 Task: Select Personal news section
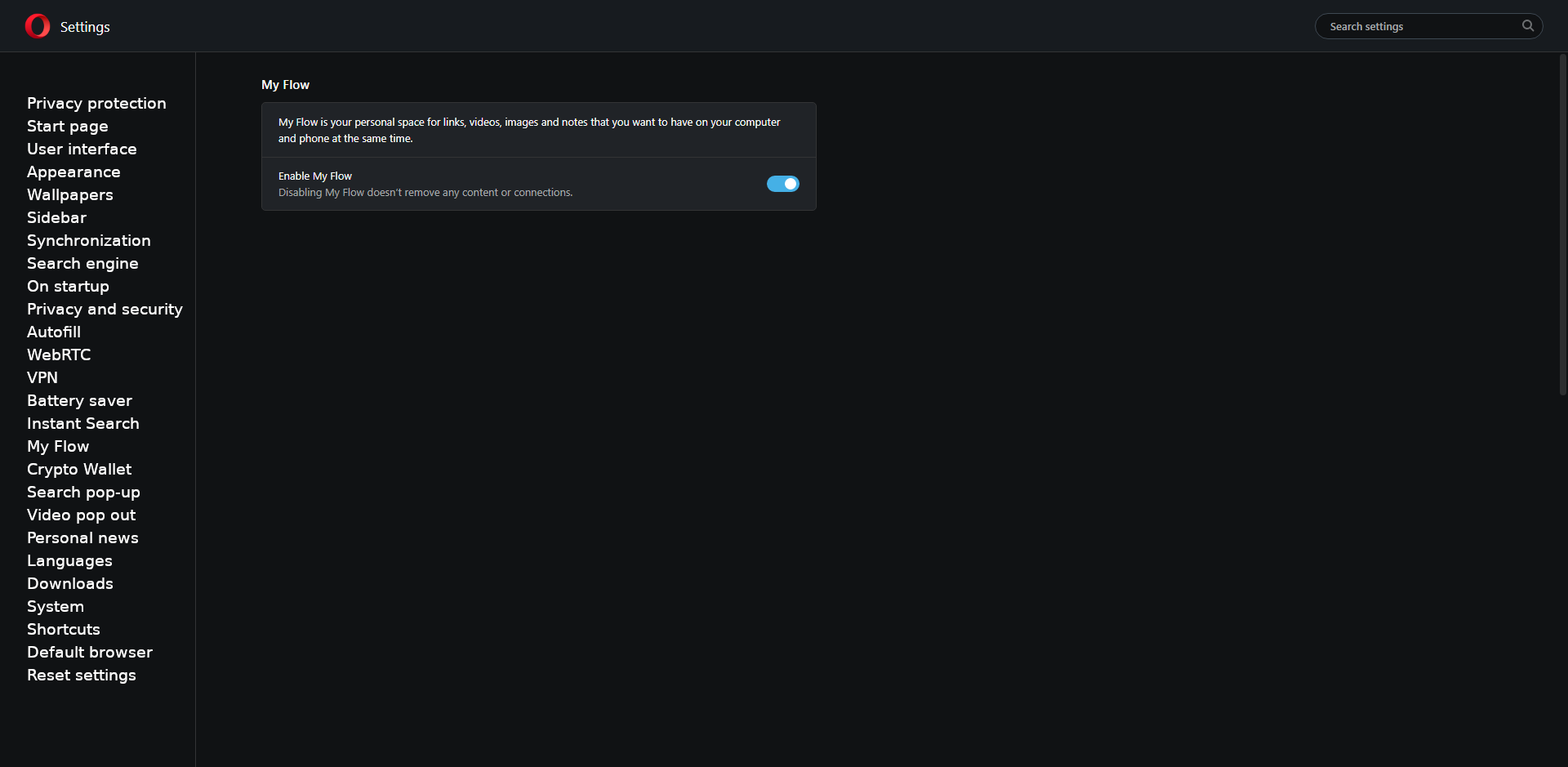(x=82, y=537)
